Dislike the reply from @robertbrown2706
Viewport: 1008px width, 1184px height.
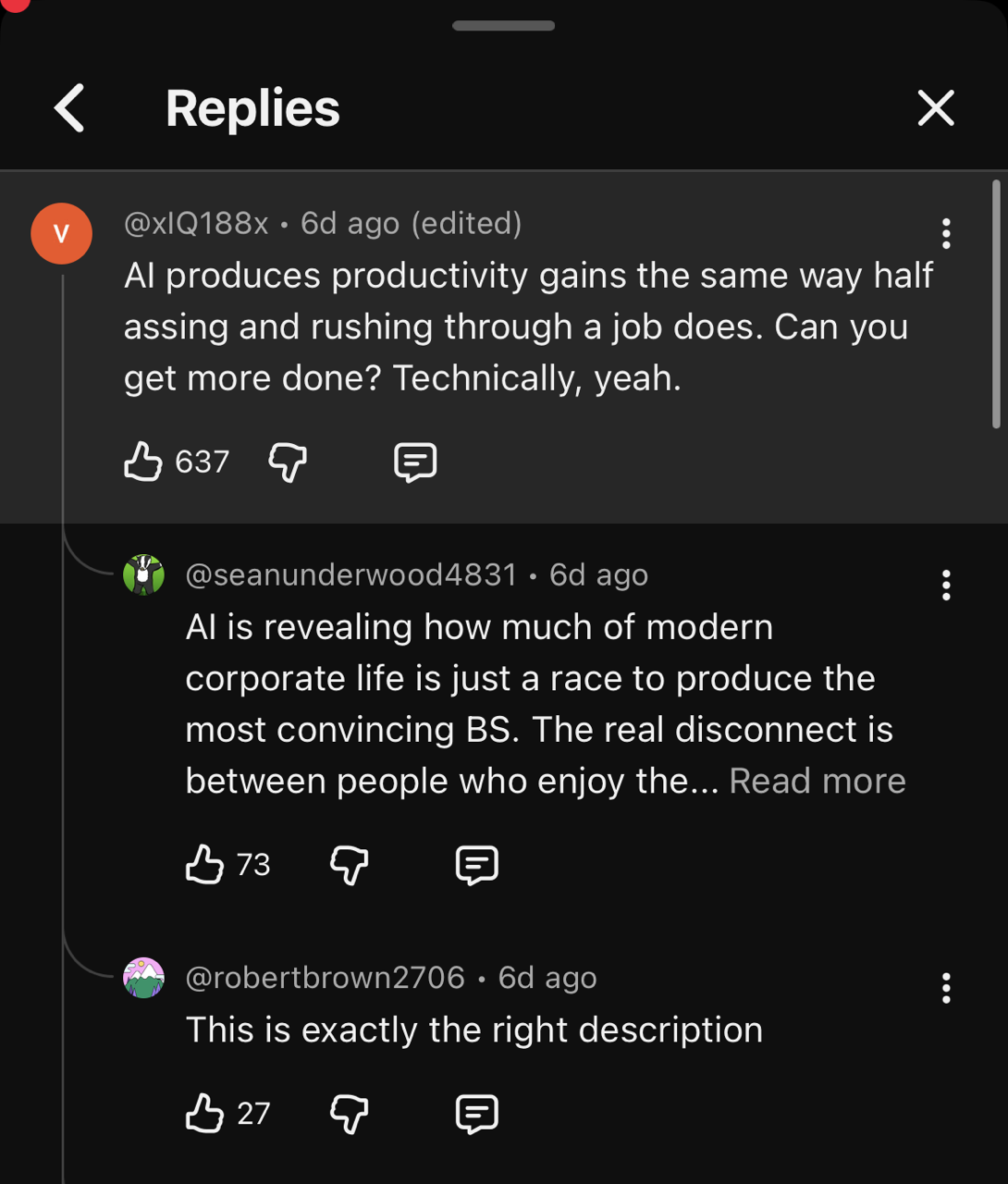tap(349, 1113)
